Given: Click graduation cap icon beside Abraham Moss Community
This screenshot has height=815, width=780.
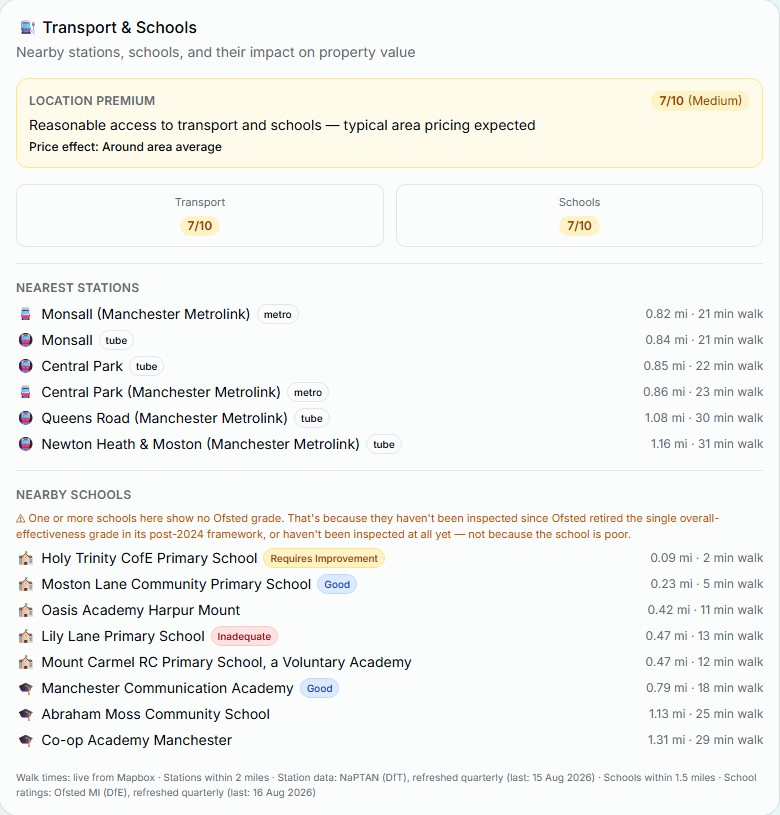Looking at the screenshot, I should pos(25,714).
